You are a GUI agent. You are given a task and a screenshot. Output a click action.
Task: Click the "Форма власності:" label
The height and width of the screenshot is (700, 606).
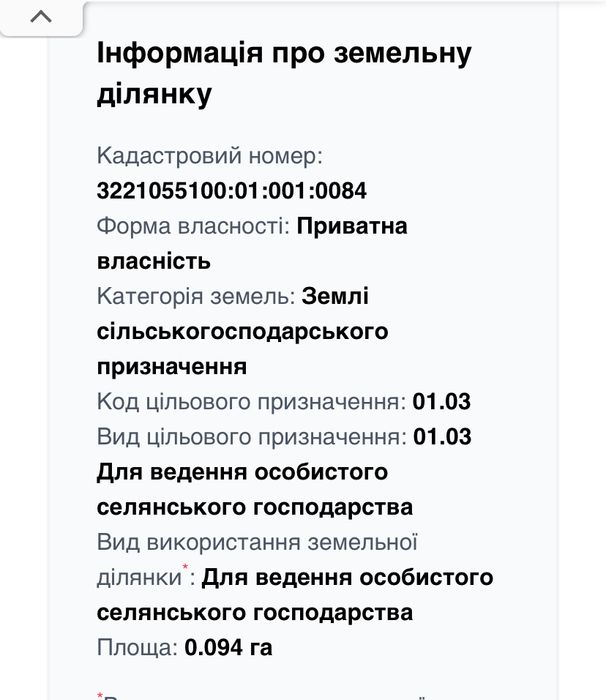click(x=193, y=226)
